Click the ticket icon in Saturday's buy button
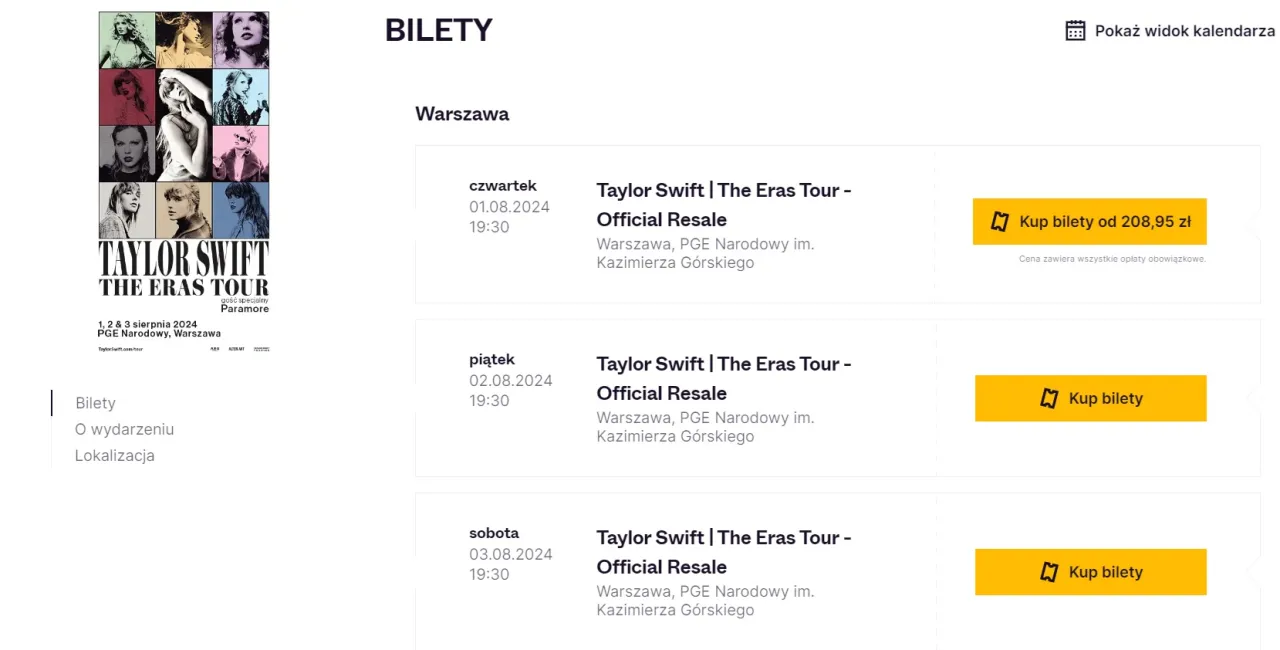Image resolution: width=1280 pixels, height=650 pixels. (1049, 572)
